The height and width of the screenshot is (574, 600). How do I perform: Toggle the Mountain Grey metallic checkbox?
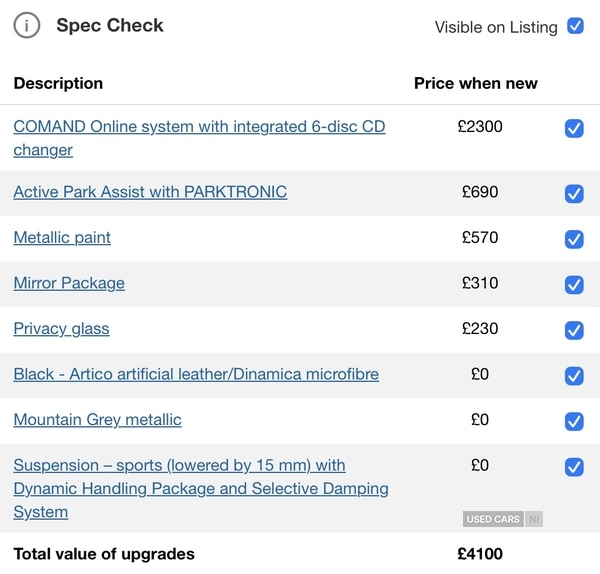(x=574, y=421)
